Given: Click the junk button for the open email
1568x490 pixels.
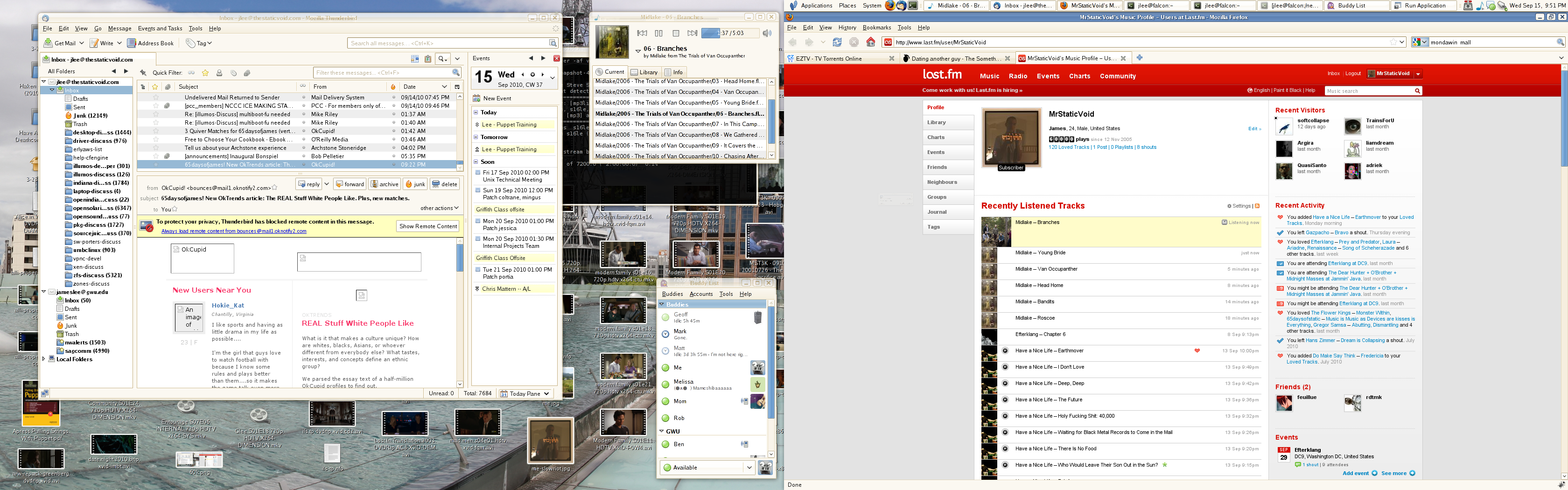Looking at the screenshot, I should pyautogui.click(x=416, y=184).
